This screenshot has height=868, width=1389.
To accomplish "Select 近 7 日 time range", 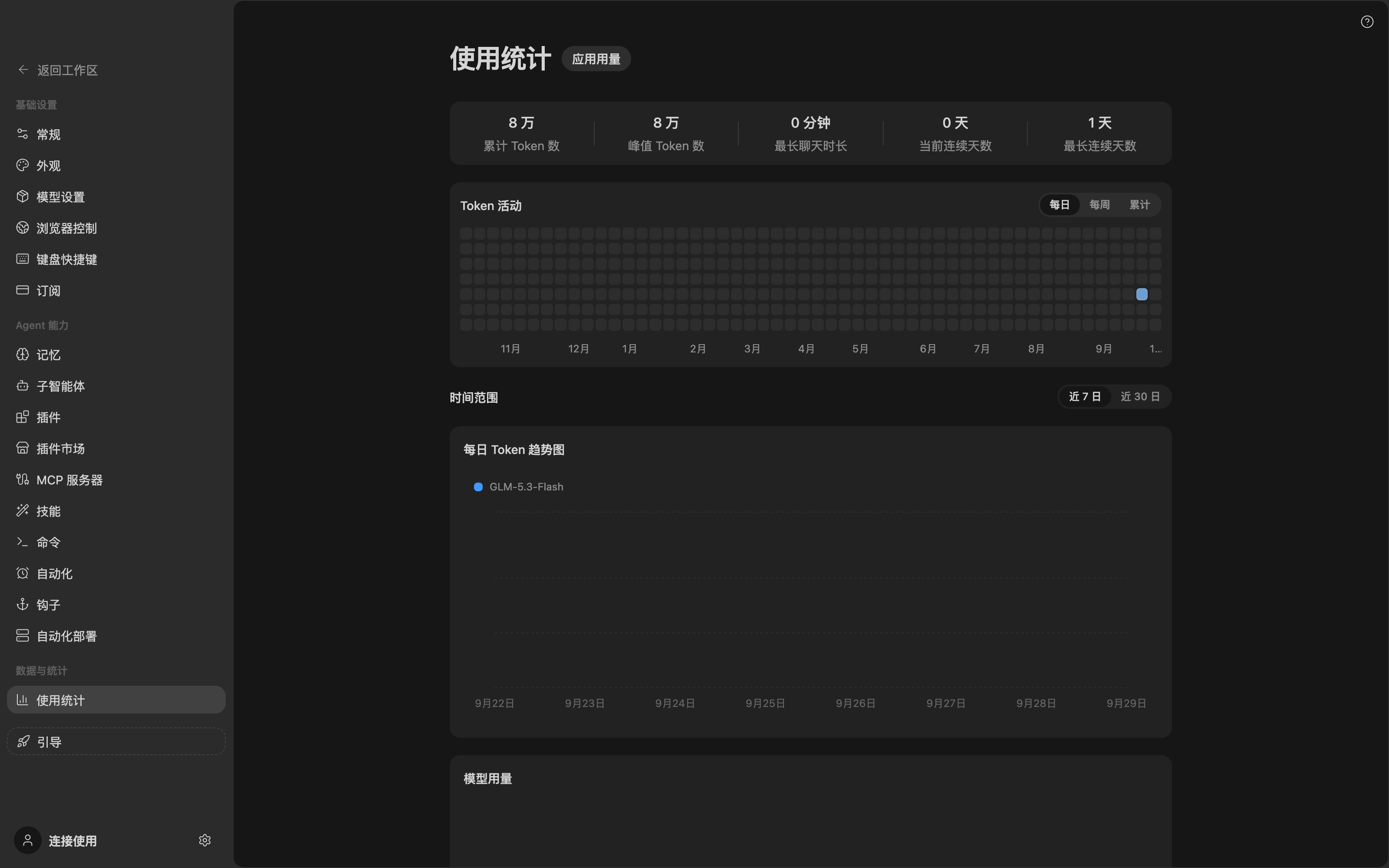I will 1085,397.
